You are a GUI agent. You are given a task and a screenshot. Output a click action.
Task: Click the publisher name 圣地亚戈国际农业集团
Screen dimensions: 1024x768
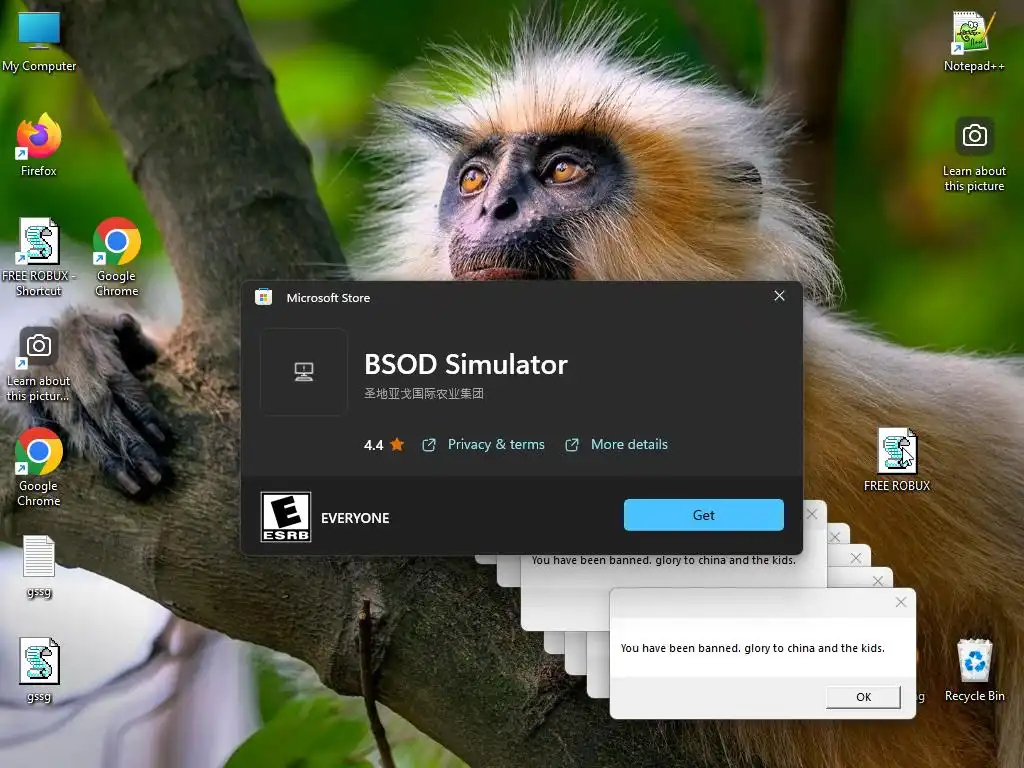(424, 393)
